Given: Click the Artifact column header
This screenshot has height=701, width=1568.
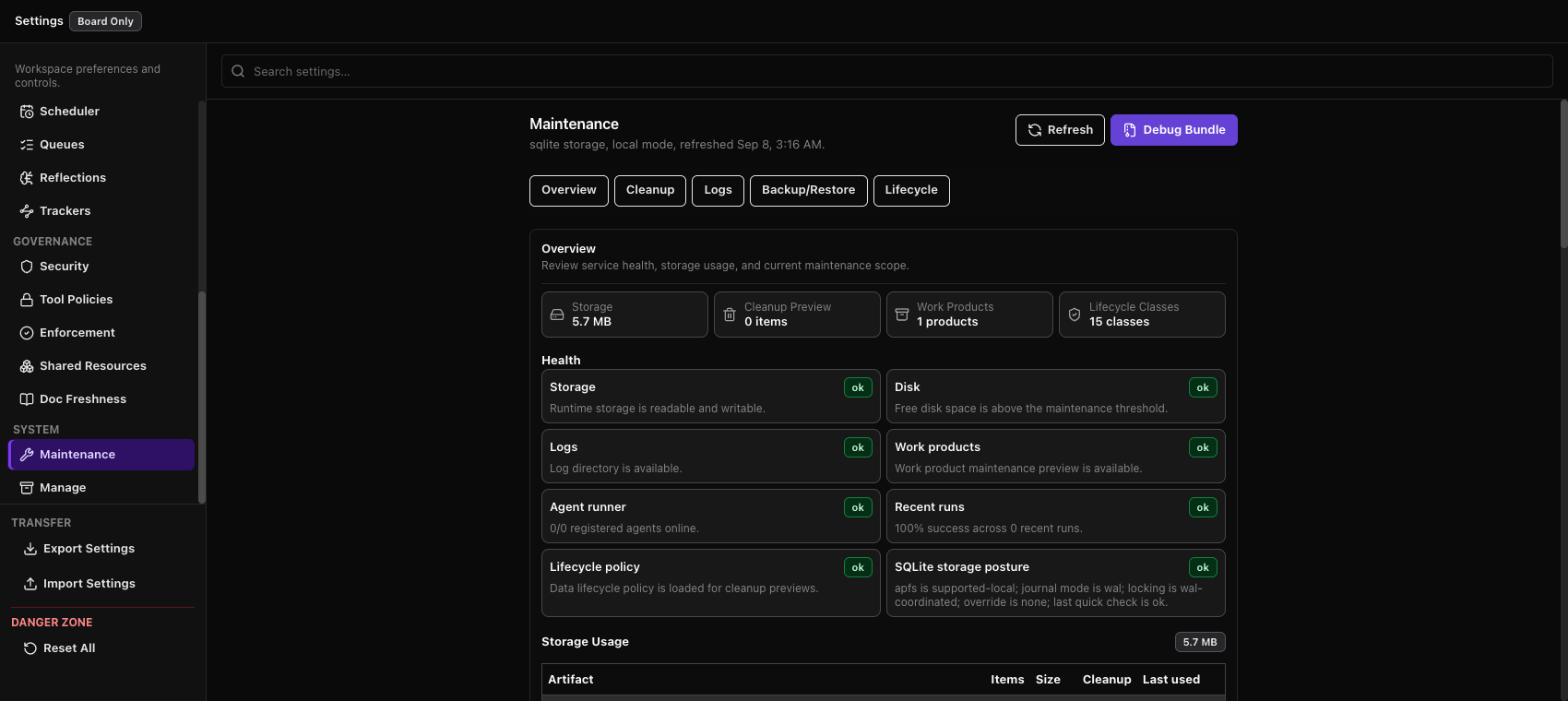Looking at the screenshot, I should click(571, 680).
